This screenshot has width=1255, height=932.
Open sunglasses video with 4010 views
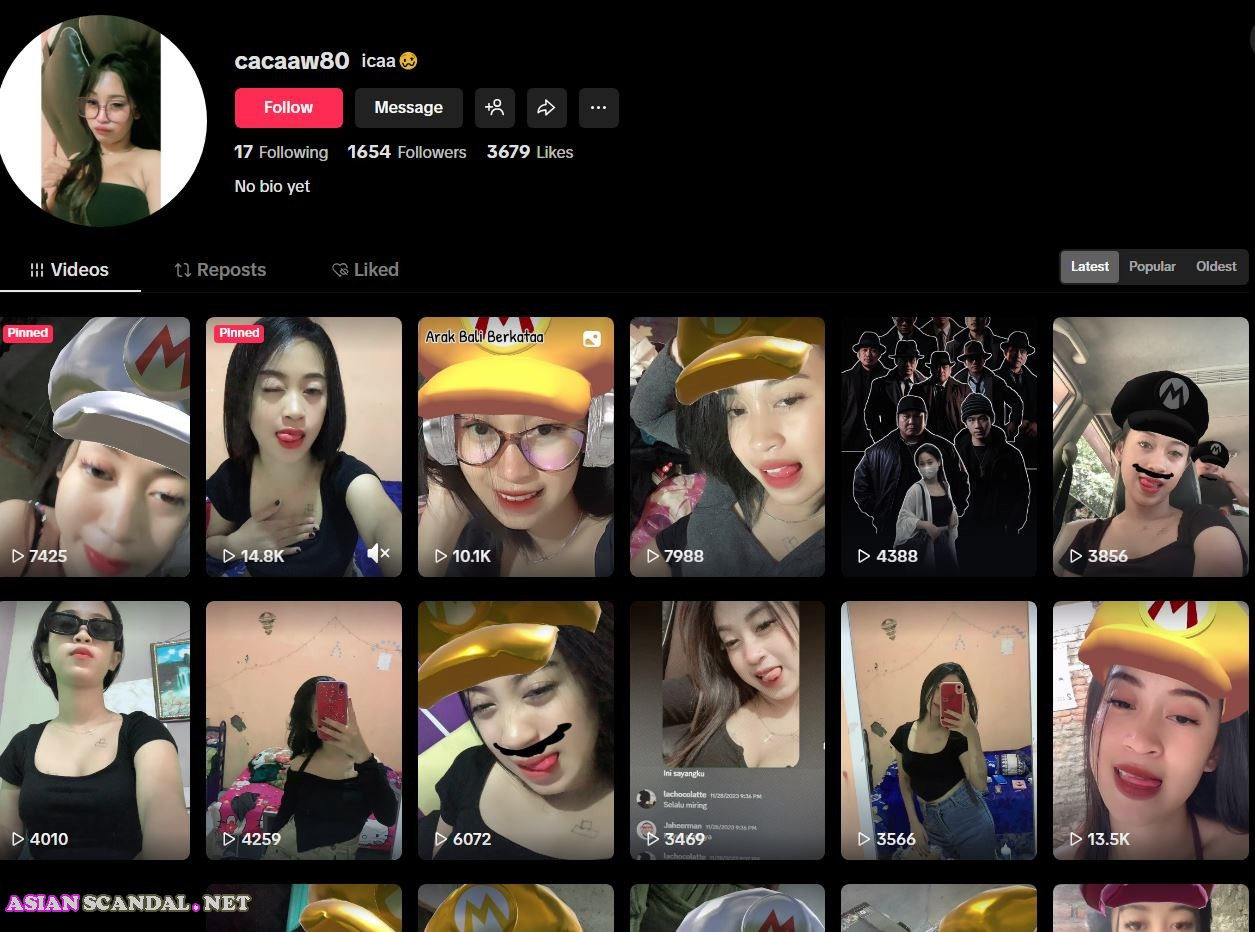(x=94, y=730)
